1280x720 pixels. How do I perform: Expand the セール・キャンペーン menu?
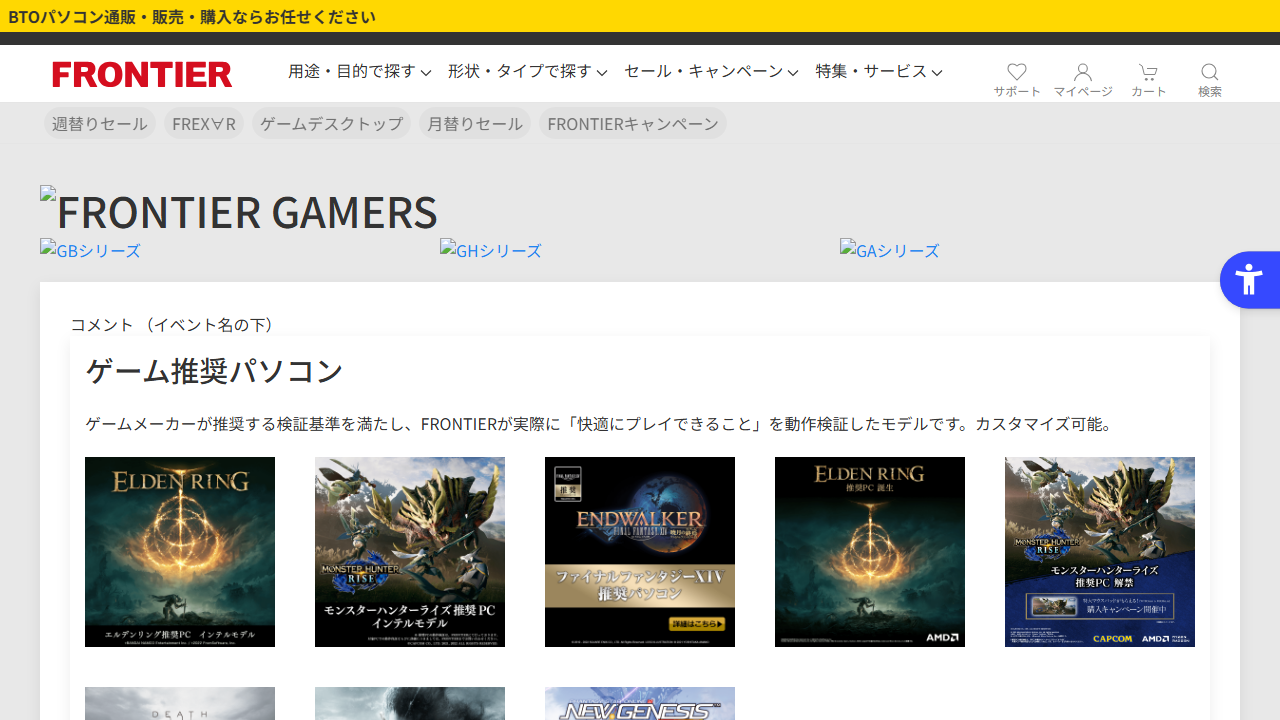pos(711,72)
